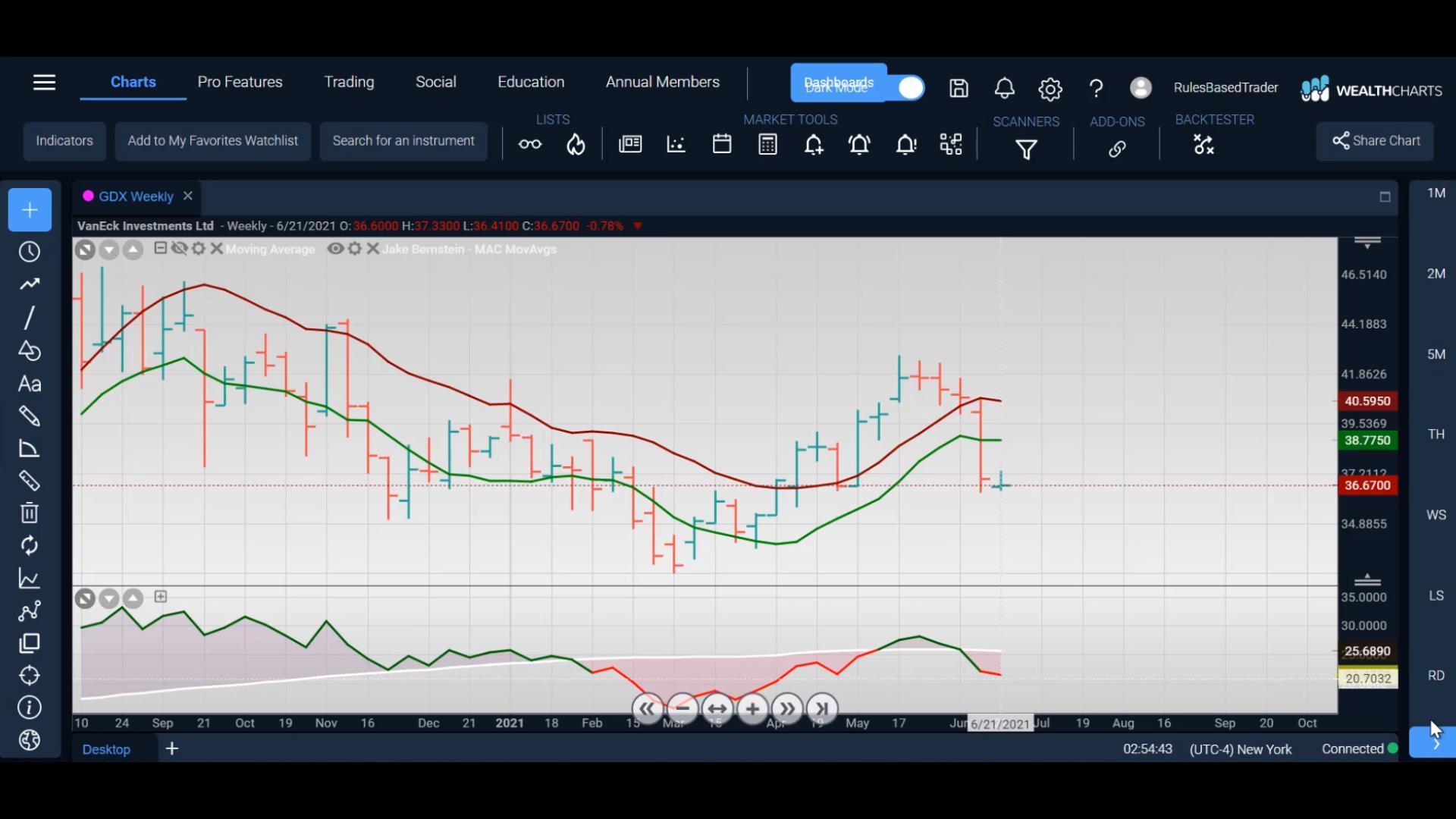Move lower indicator pane up with arrow

pyautogui.click(x=133, y=599)
